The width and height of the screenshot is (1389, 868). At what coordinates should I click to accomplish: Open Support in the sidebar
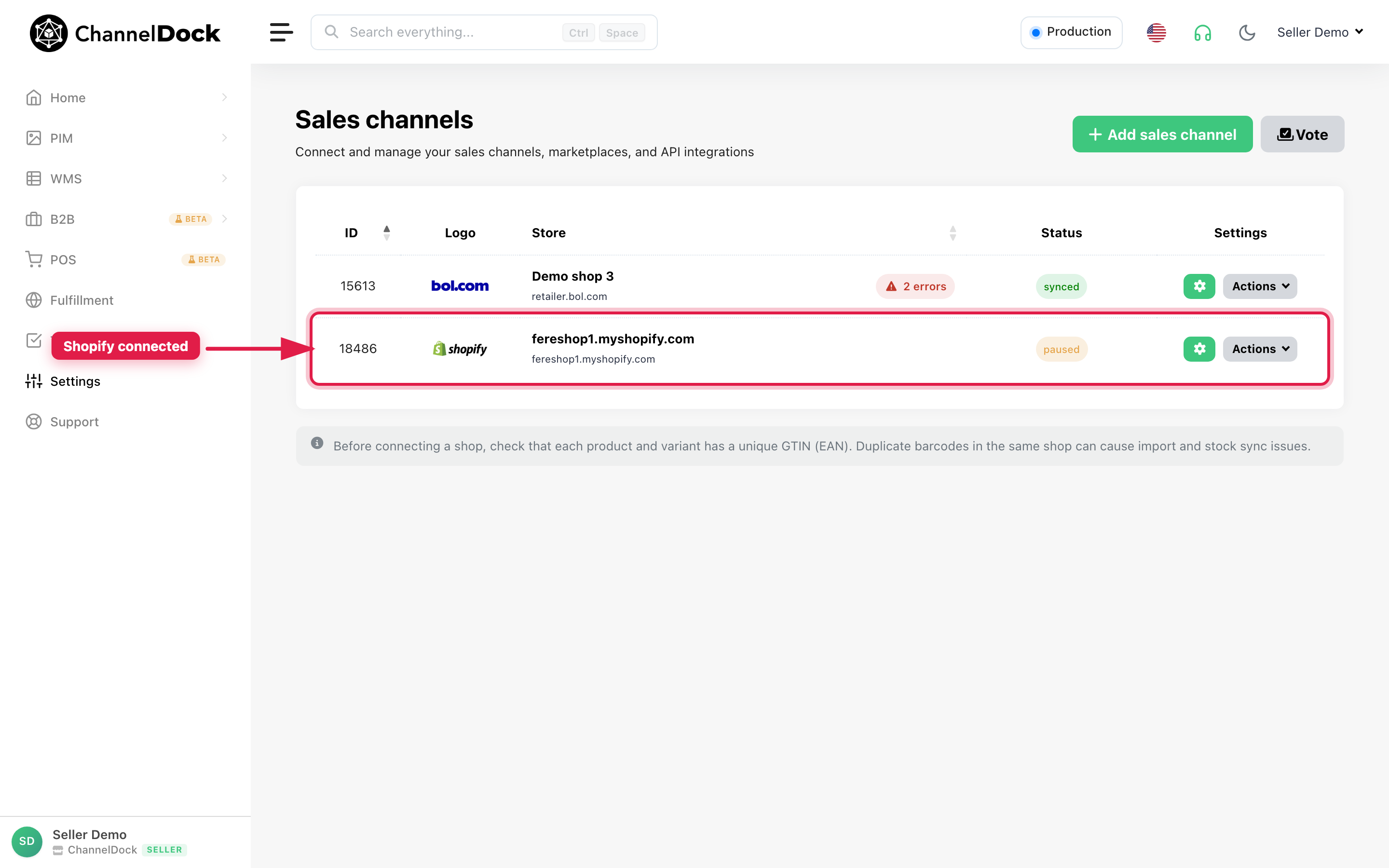click(75, 421)
